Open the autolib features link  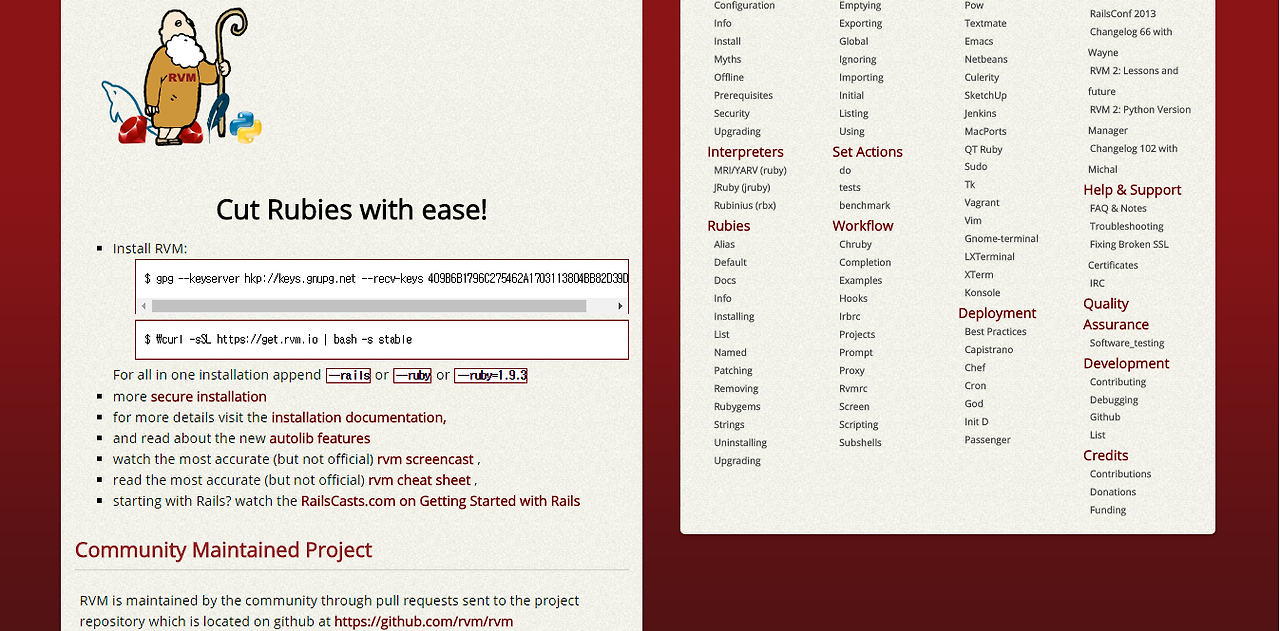click(x=320, y=439)
